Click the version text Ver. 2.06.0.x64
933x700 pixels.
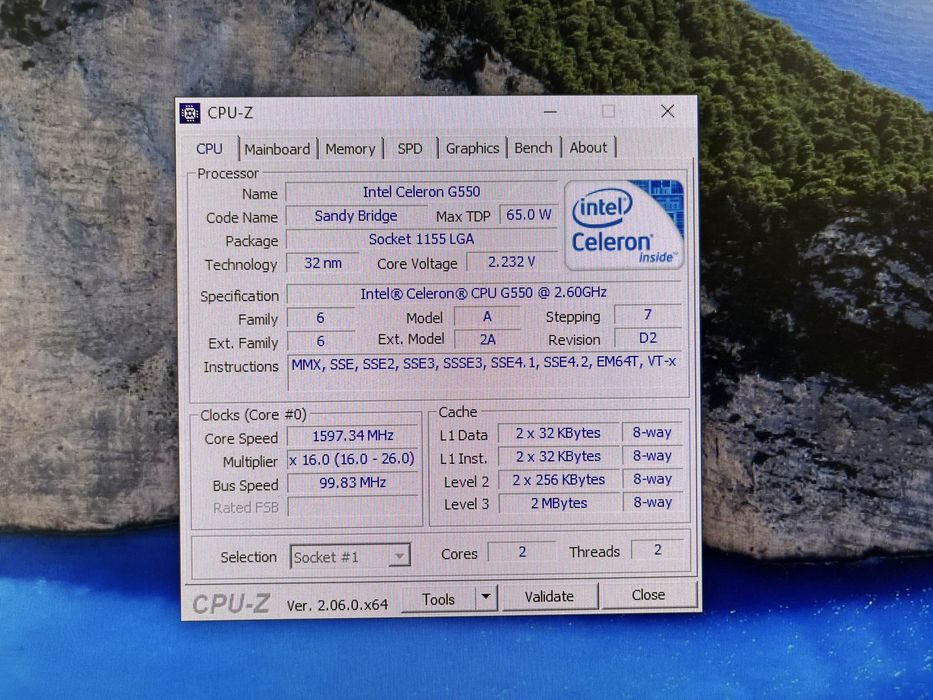pyautogui.click(x=337, y=605)
